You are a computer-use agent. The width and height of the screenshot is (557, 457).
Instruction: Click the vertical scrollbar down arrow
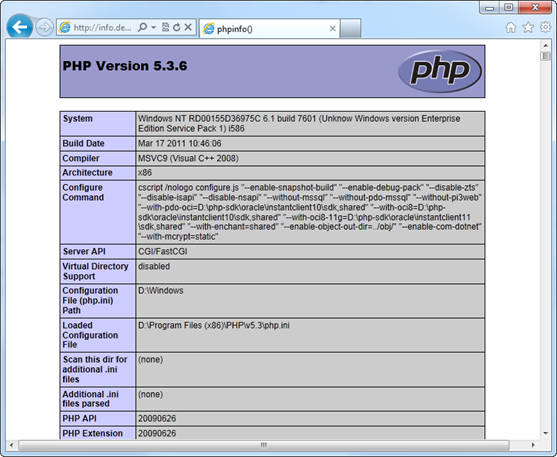[x=546, y=433]
